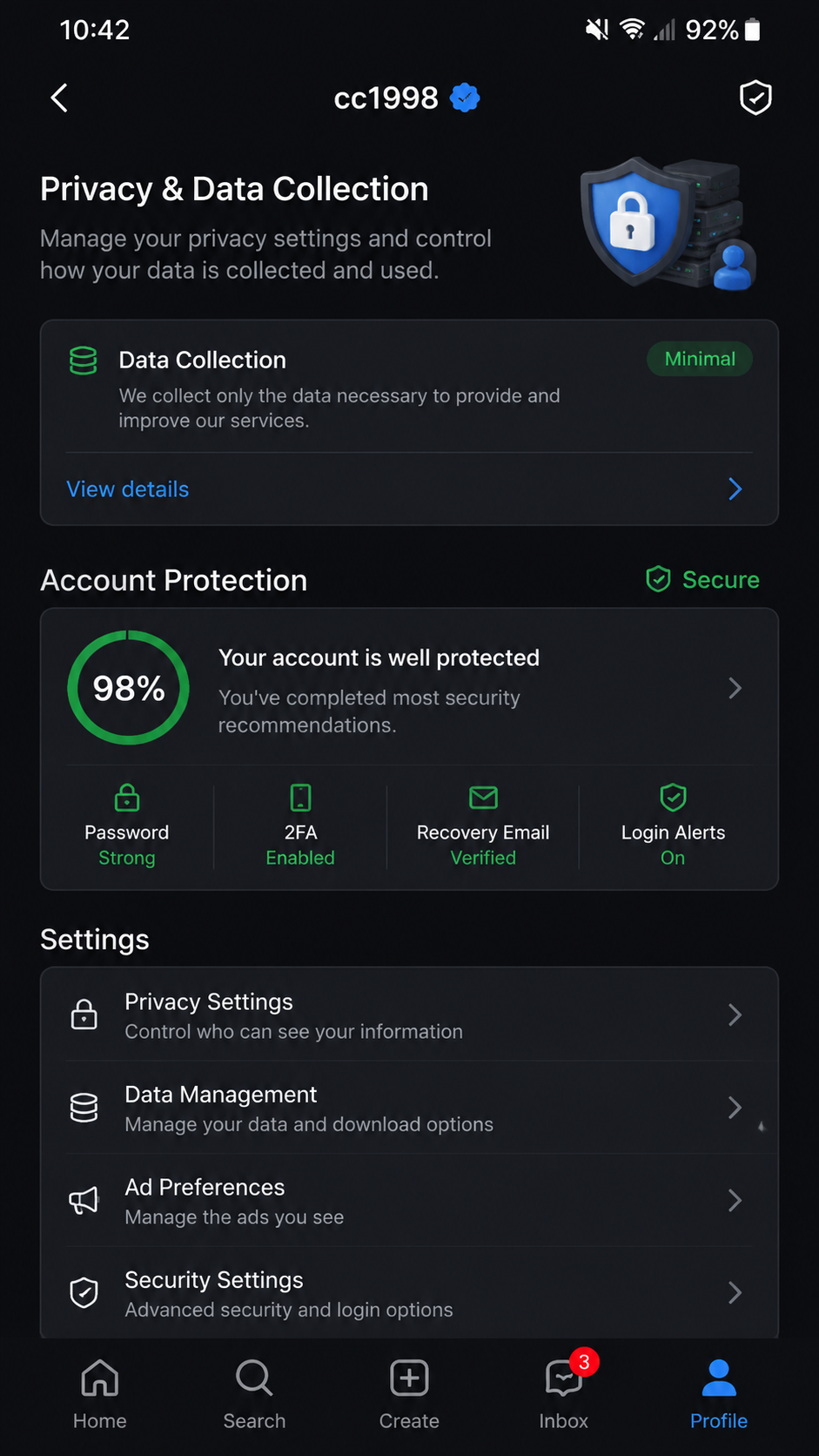Switch to the Inbox tab

point(564,1395)
